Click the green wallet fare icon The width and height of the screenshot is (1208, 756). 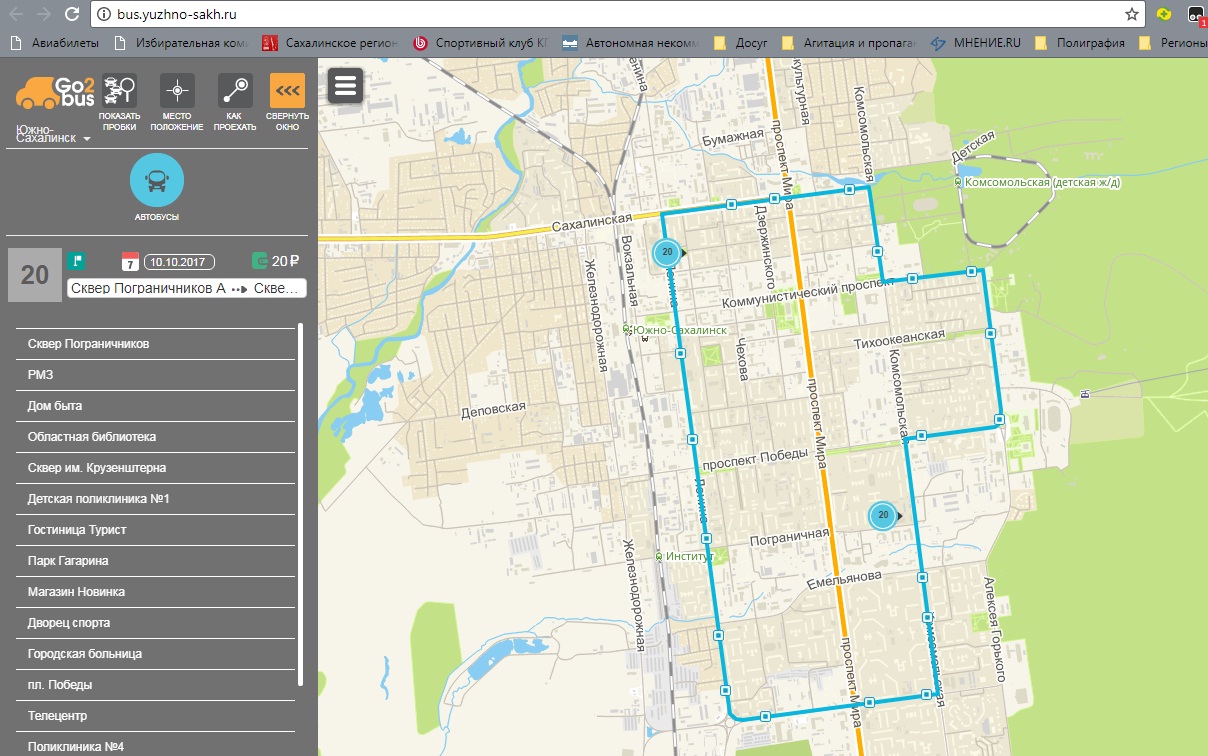tap(260, 262)
